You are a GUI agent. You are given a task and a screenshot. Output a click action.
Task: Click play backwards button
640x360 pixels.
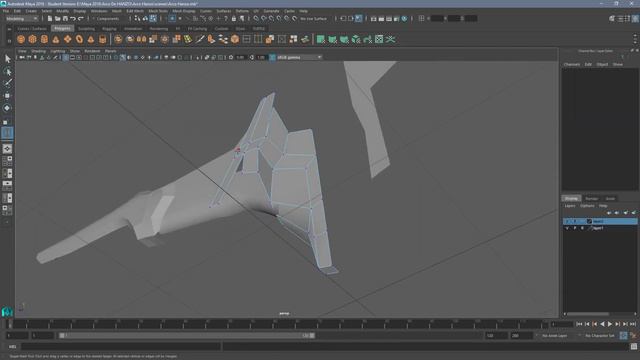pos(602,324)
